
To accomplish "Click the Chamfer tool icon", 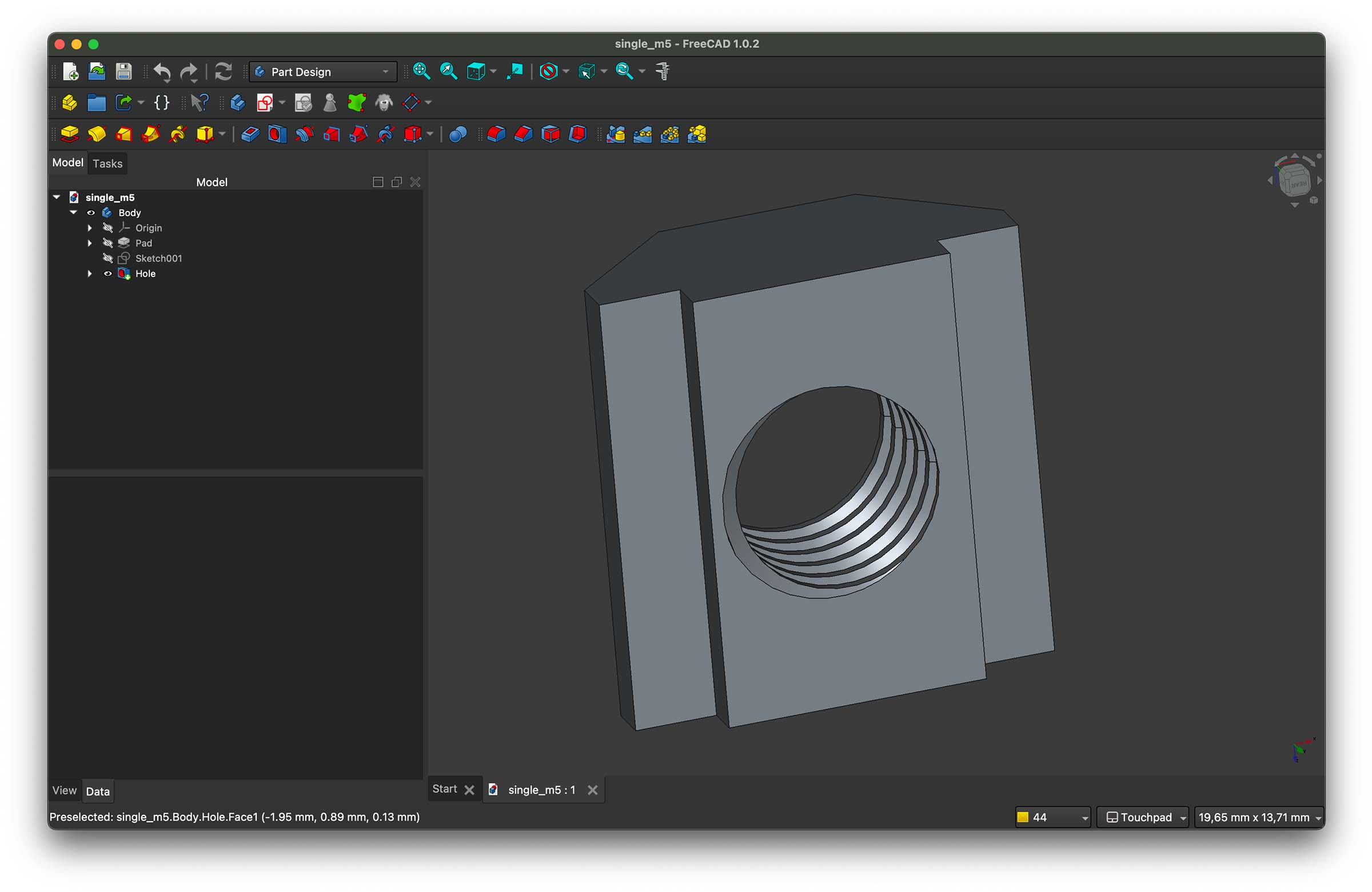I will tap(523, 134).
